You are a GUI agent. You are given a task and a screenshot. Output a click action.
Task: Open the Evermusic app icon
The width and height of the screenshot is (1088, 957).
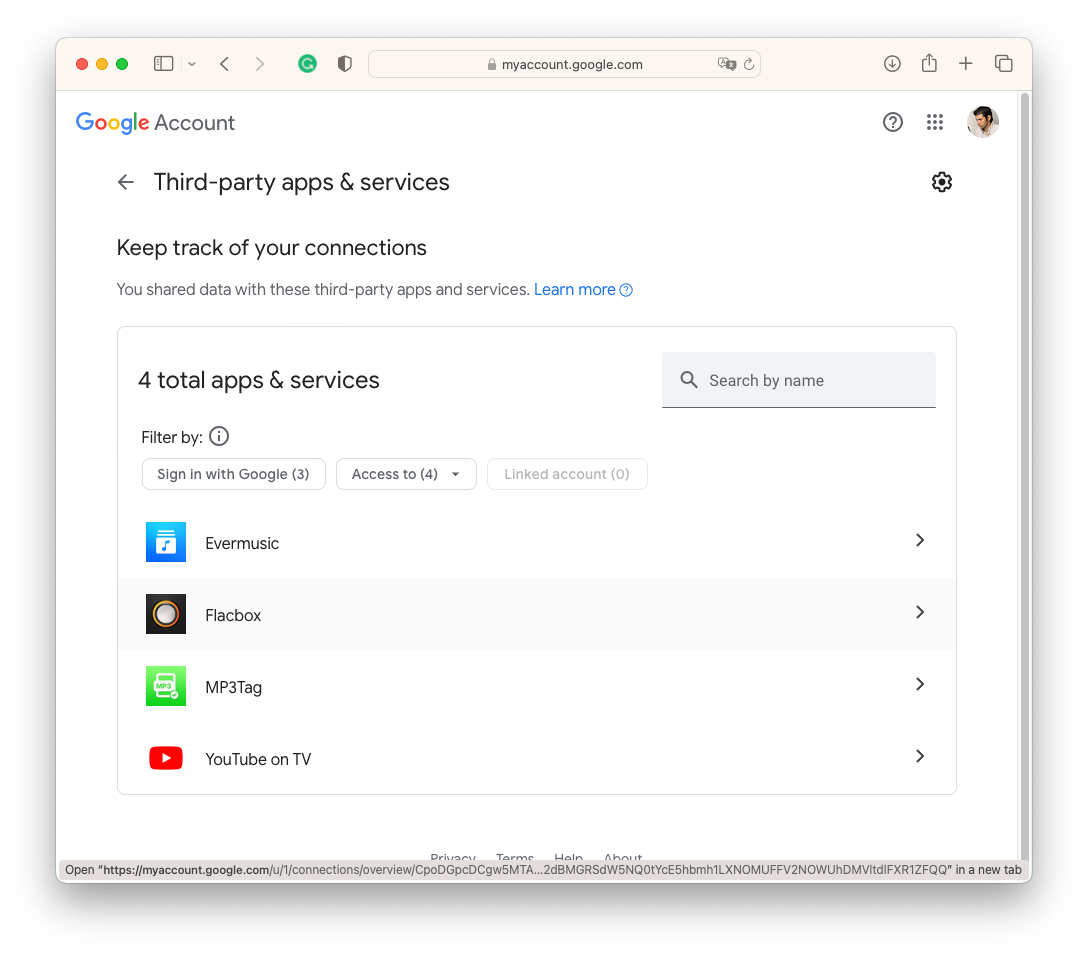(x=166, y=541)
